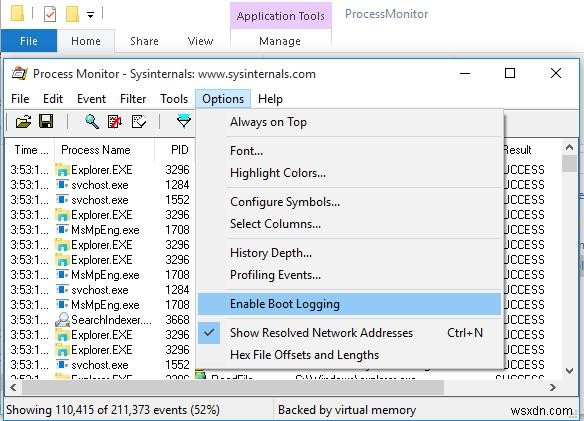
Task: Click the new folder icon in Explorer title bar
Action: coord(72,14)
